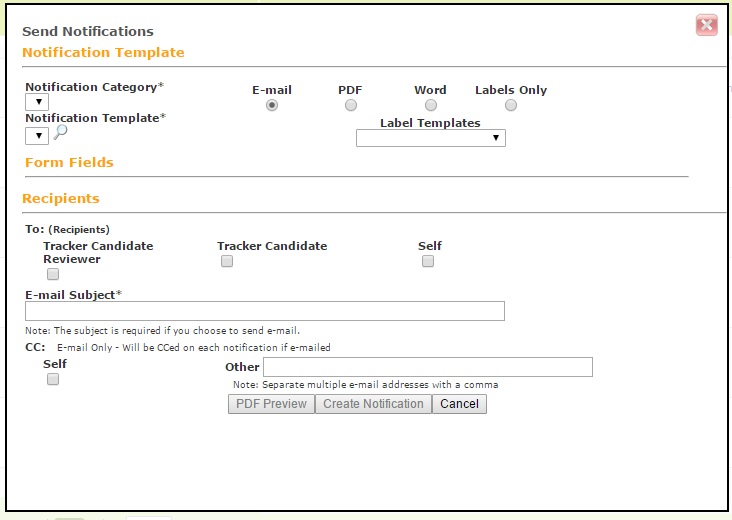Tick the Tracker Candidate recipient checkbox

(x=227, y=261)
